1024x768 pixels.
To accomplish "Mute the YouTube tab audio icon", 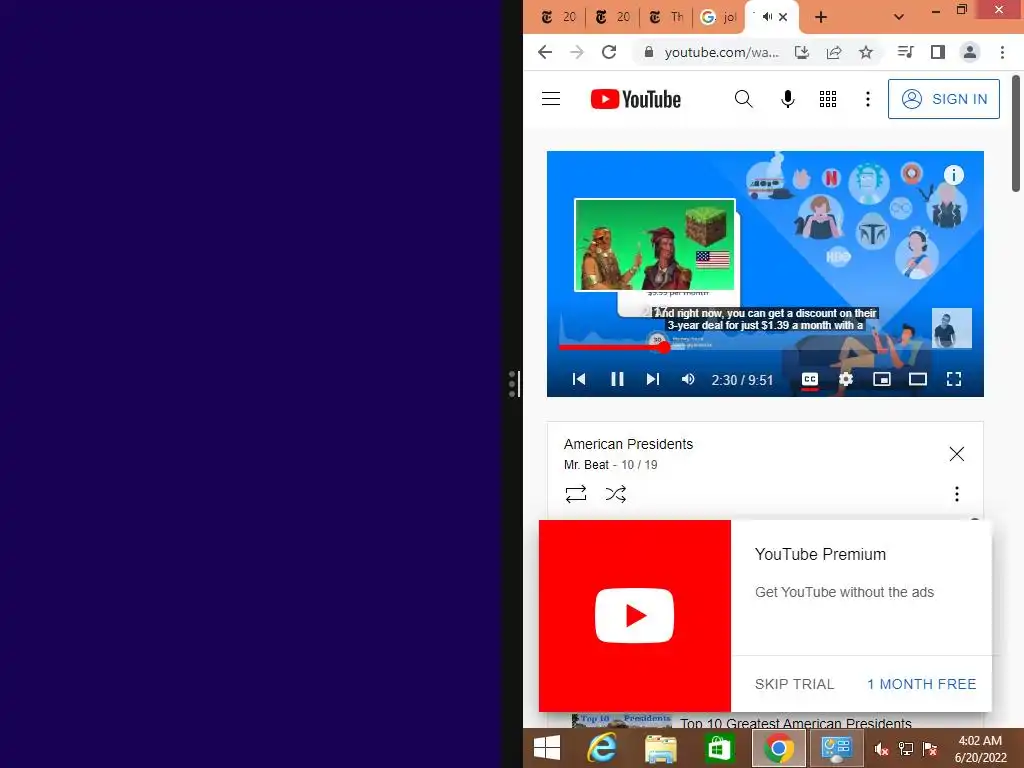I will click(767, 17).
